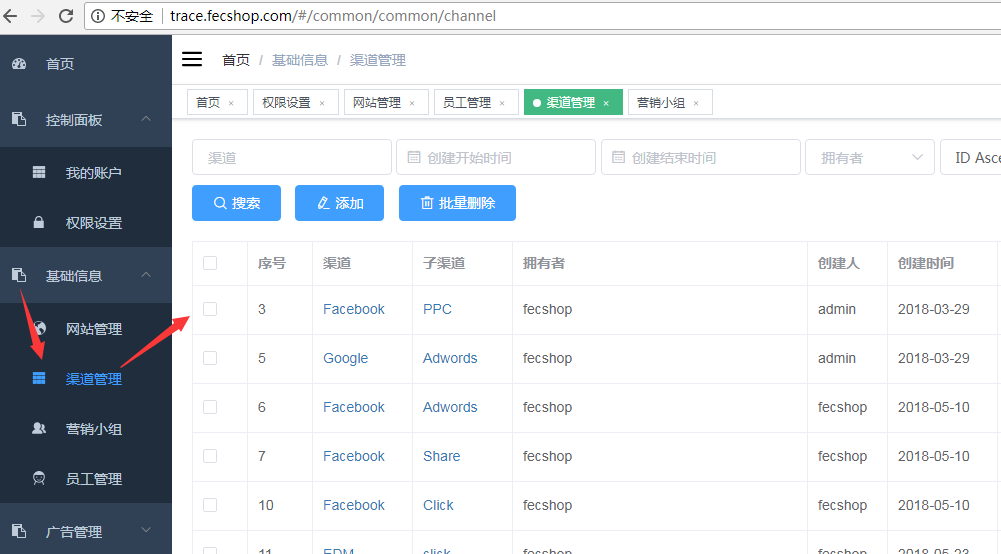Open the 拥有者 dropdown filter
The image size is (1001, 554).
click(870, 157)
